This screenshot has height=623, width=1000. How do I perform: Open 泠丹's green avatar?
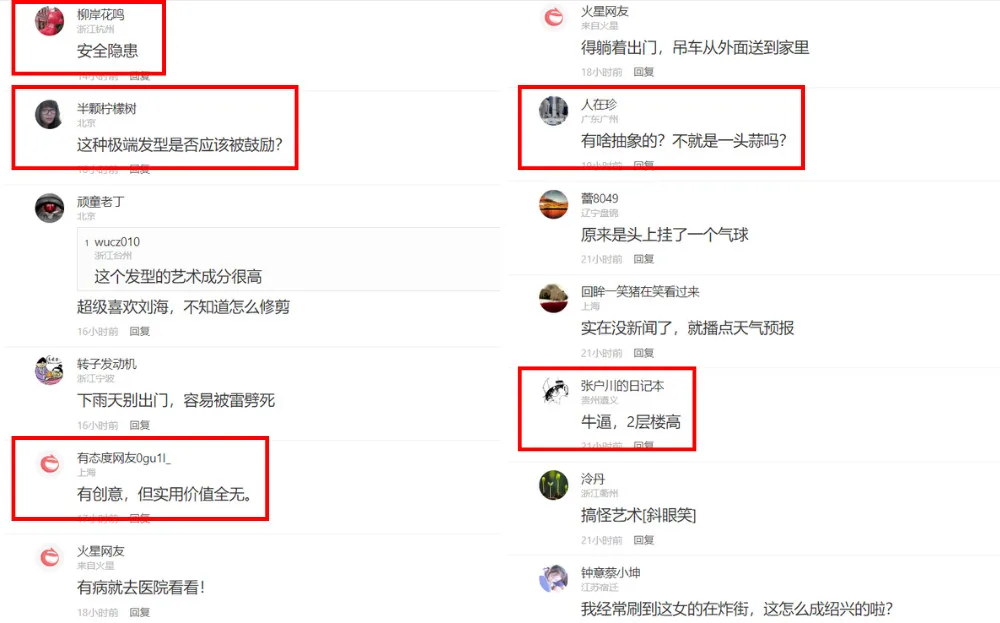(x=554, y=485)
